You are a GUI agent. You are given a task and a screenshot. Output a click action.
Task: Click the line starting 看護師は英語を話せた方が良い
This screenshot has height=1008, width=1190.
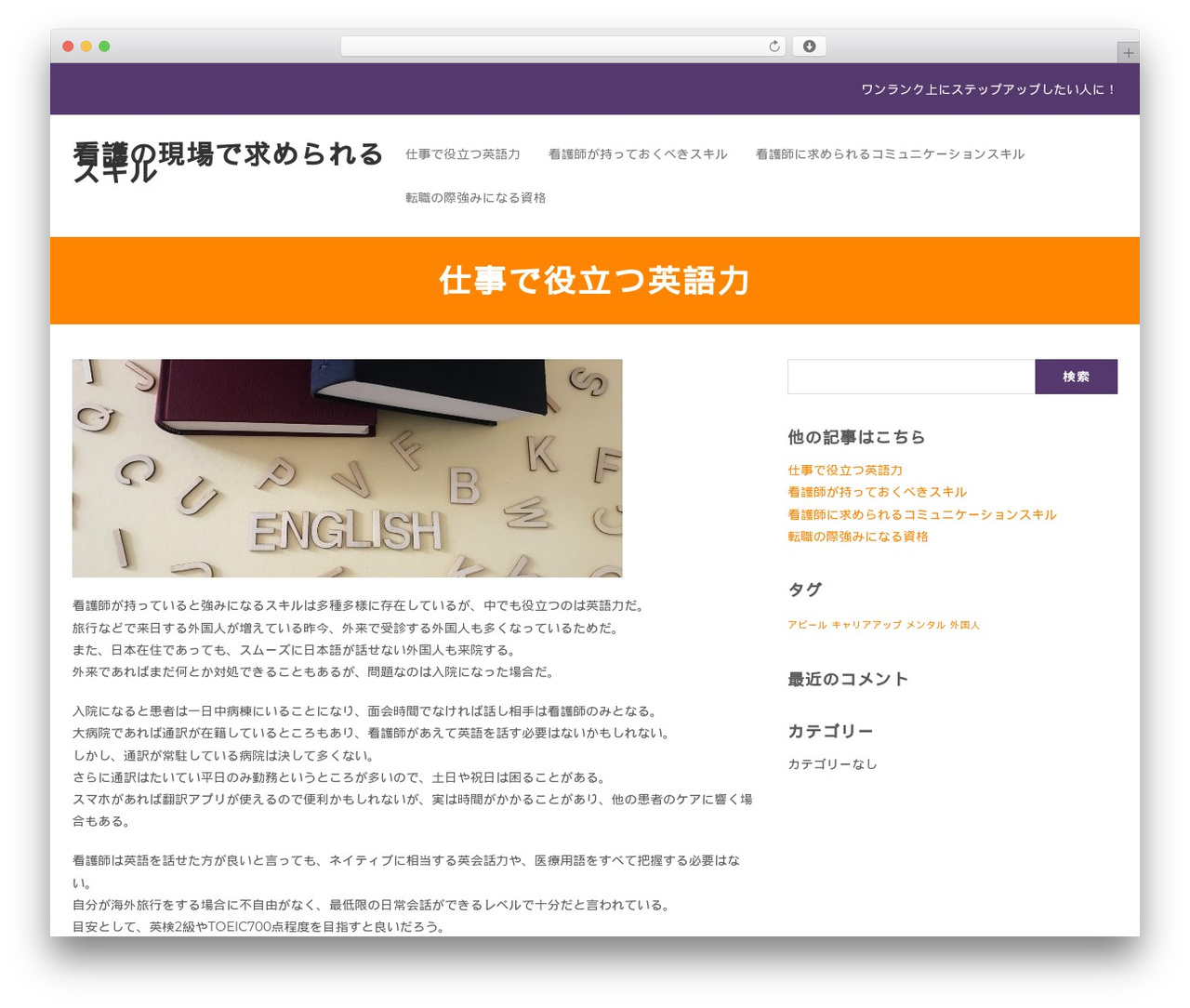(406, 872)
